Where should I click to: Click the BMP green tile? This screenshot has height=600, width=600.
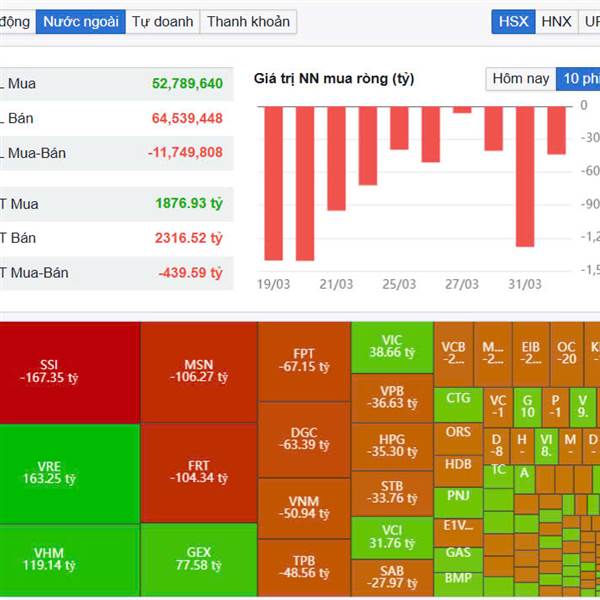coord(458,584)
